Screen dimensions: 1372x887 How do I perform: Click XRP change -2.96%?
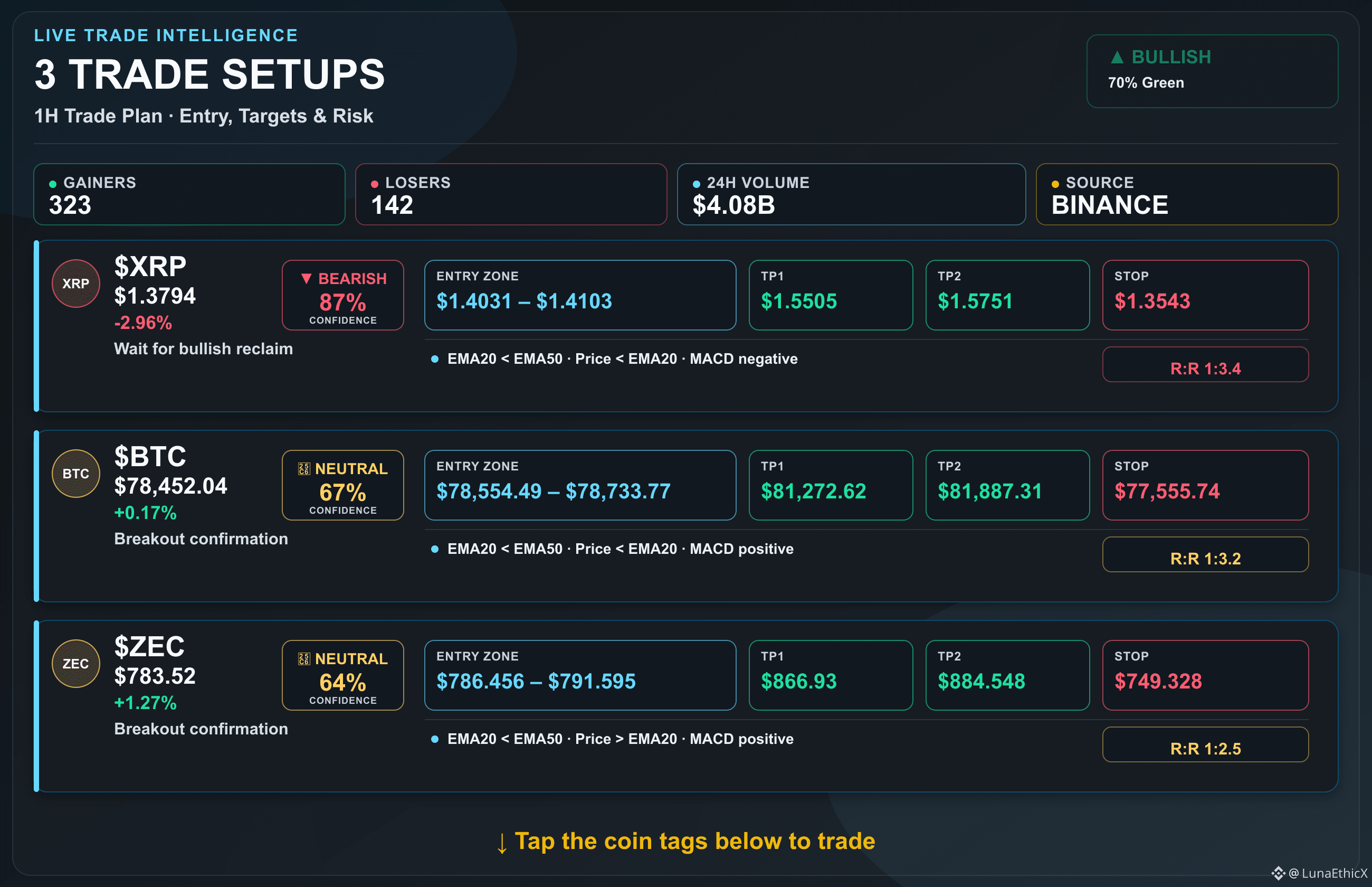[142, 323]
